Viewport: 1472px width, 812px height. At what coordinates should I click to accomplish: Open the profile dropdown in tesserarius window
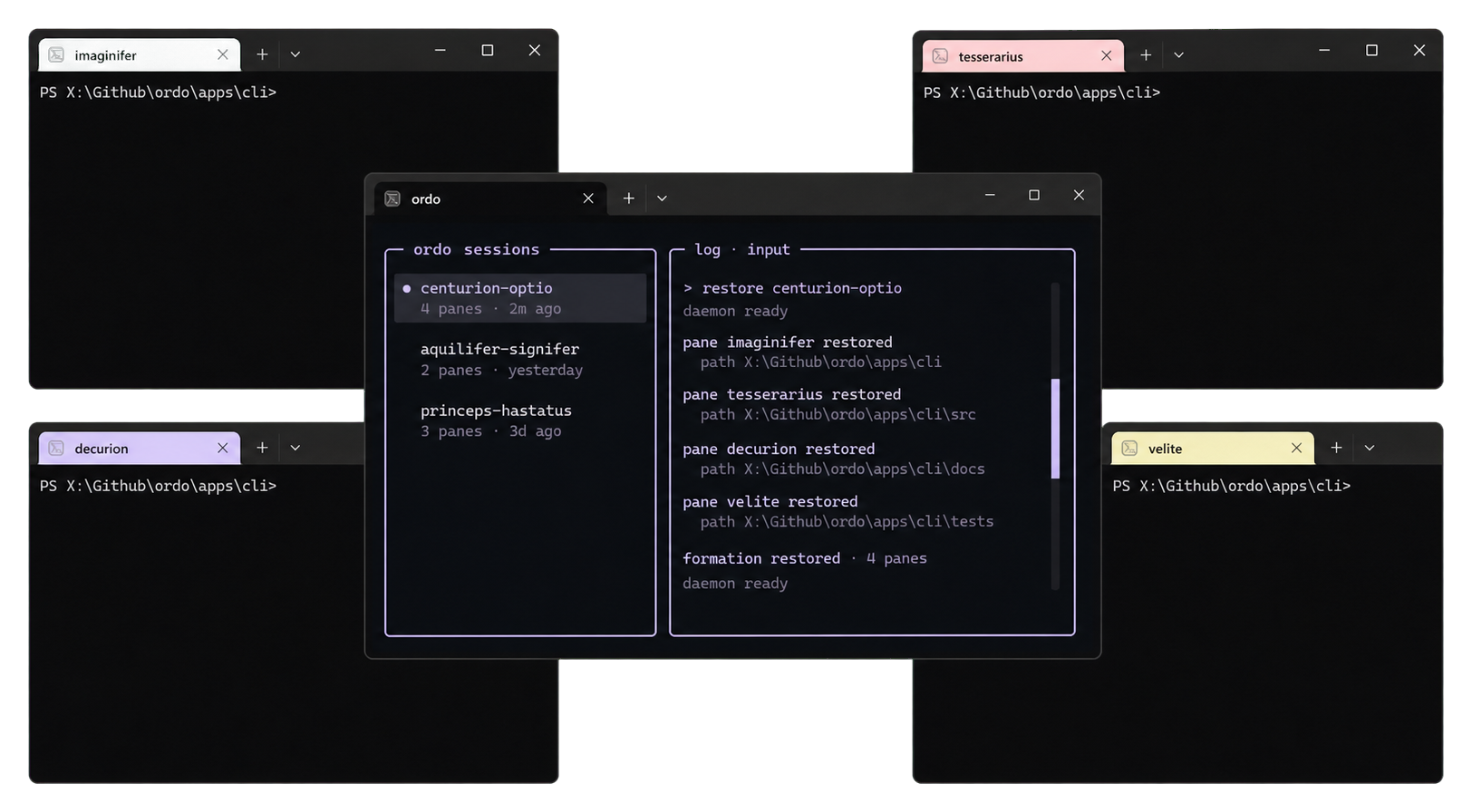(1179, 55)
